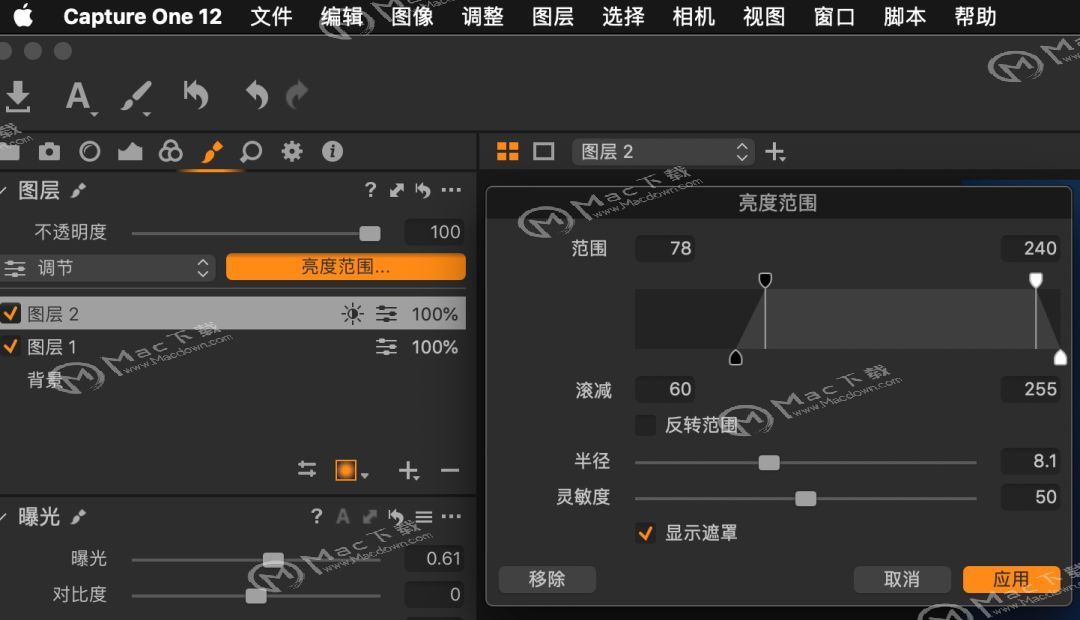Click the 曝光 panel auto adjust A icon
This screenshot has width=1080, height=620.
(343, 516)
